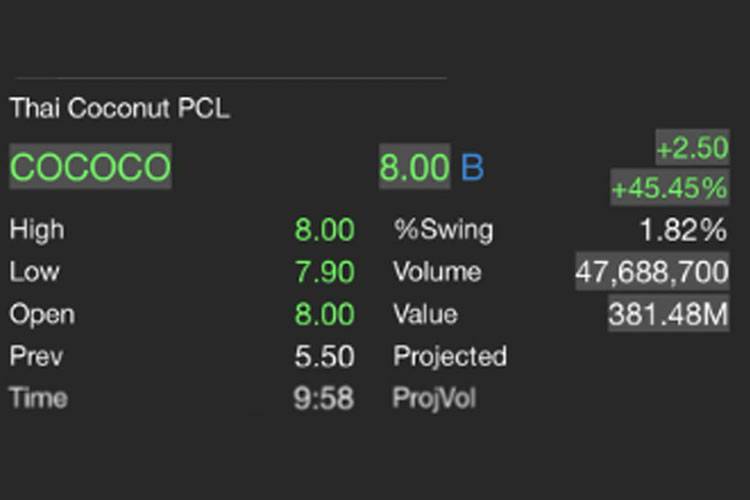Viewport: 750px width, 500px height.
Task: Click the last price 8.00 beside B
Action: [x=414, y=168]
